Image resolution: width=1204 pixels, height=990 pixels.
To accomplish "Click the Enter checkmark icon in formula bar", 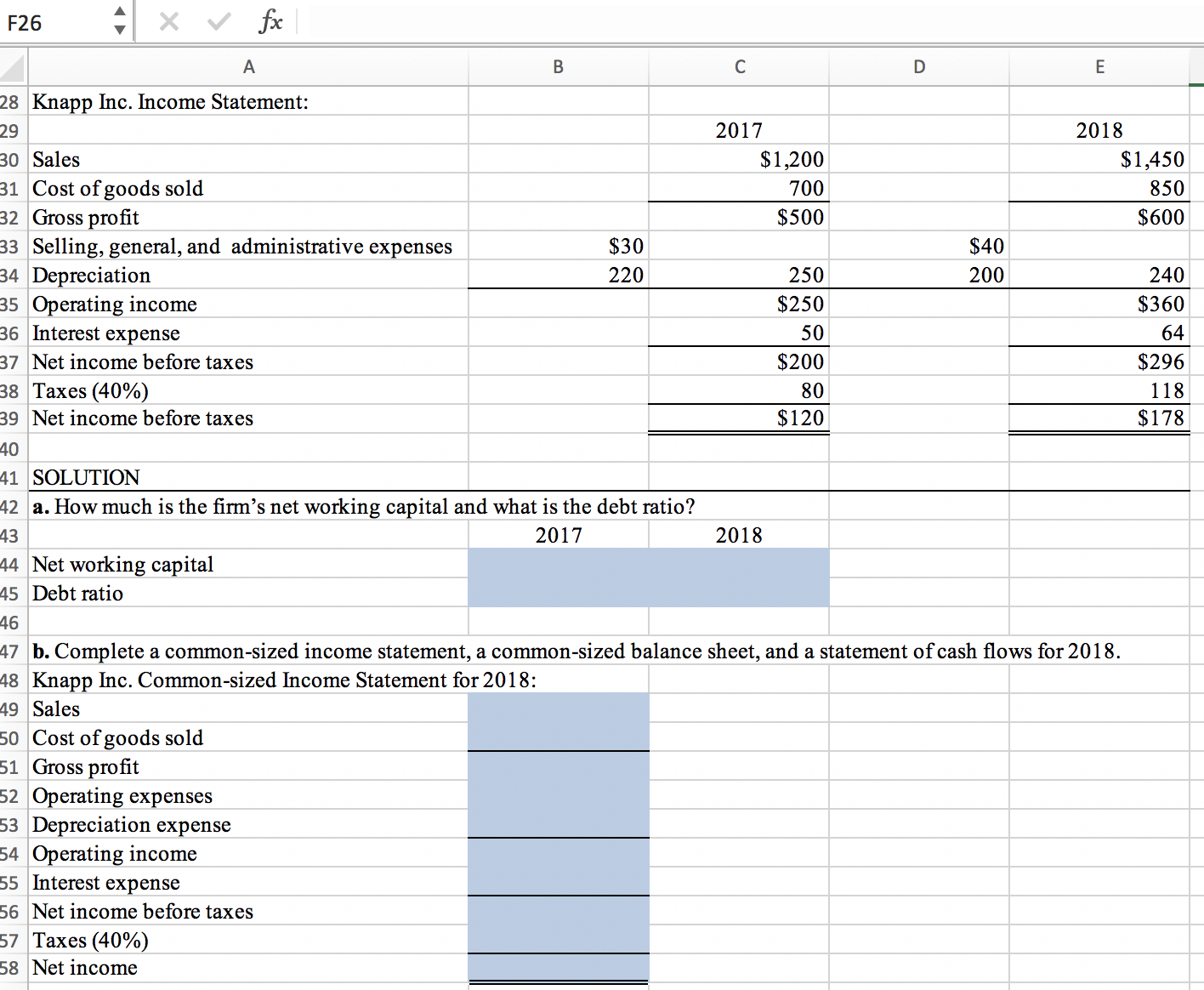I will click(x=218, y=23).
